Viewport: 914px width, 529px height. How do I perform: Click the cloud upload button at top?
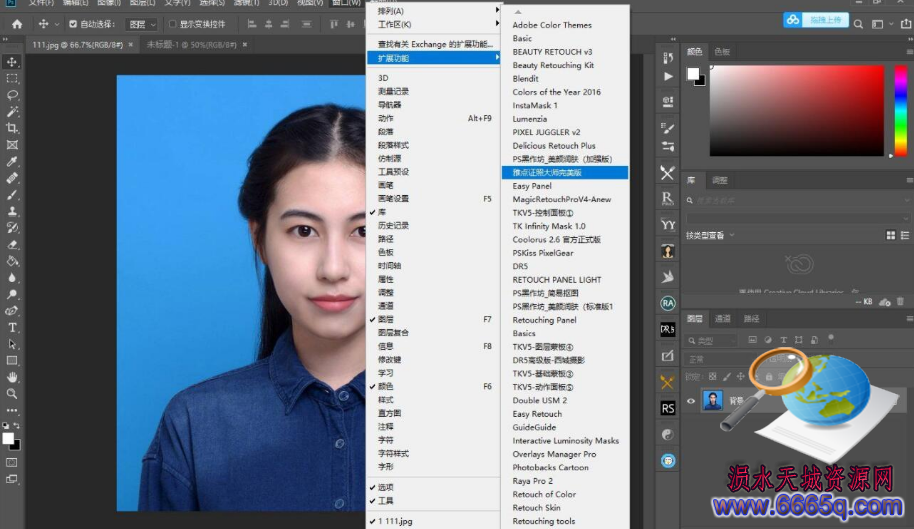pyautogui.click(x=816, y=20)
